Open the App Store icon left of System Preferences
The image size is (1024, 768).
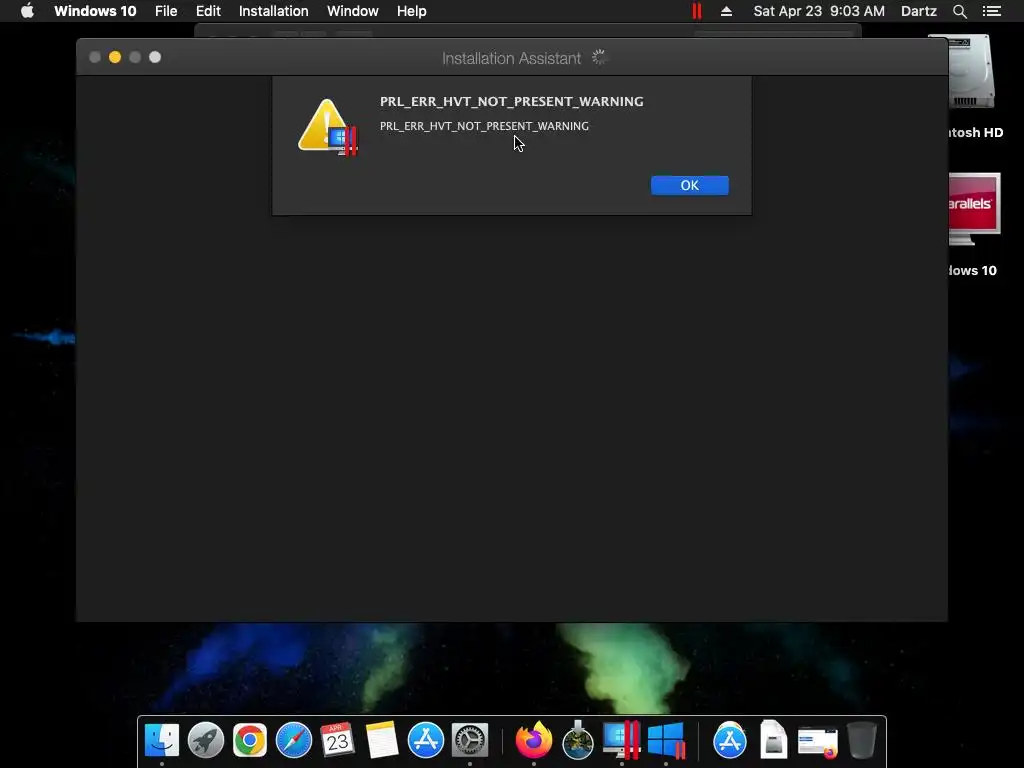(426, 741)
